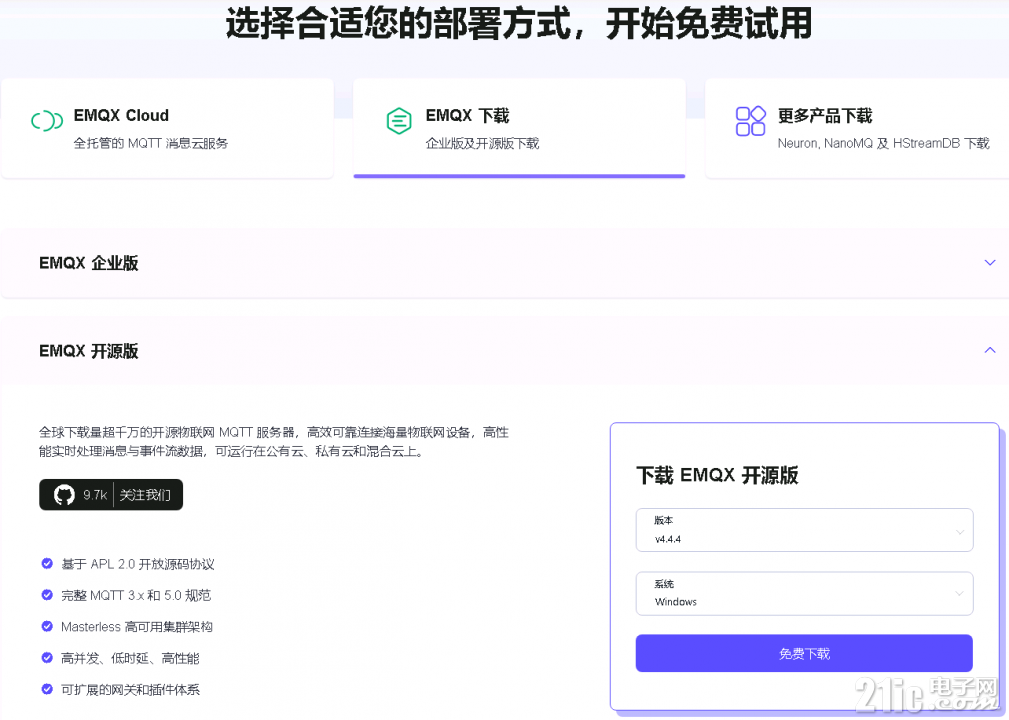Click the 关注我们 GitHub button
The width and height of the screenshot is (1009, 720).
coord(145,495)
